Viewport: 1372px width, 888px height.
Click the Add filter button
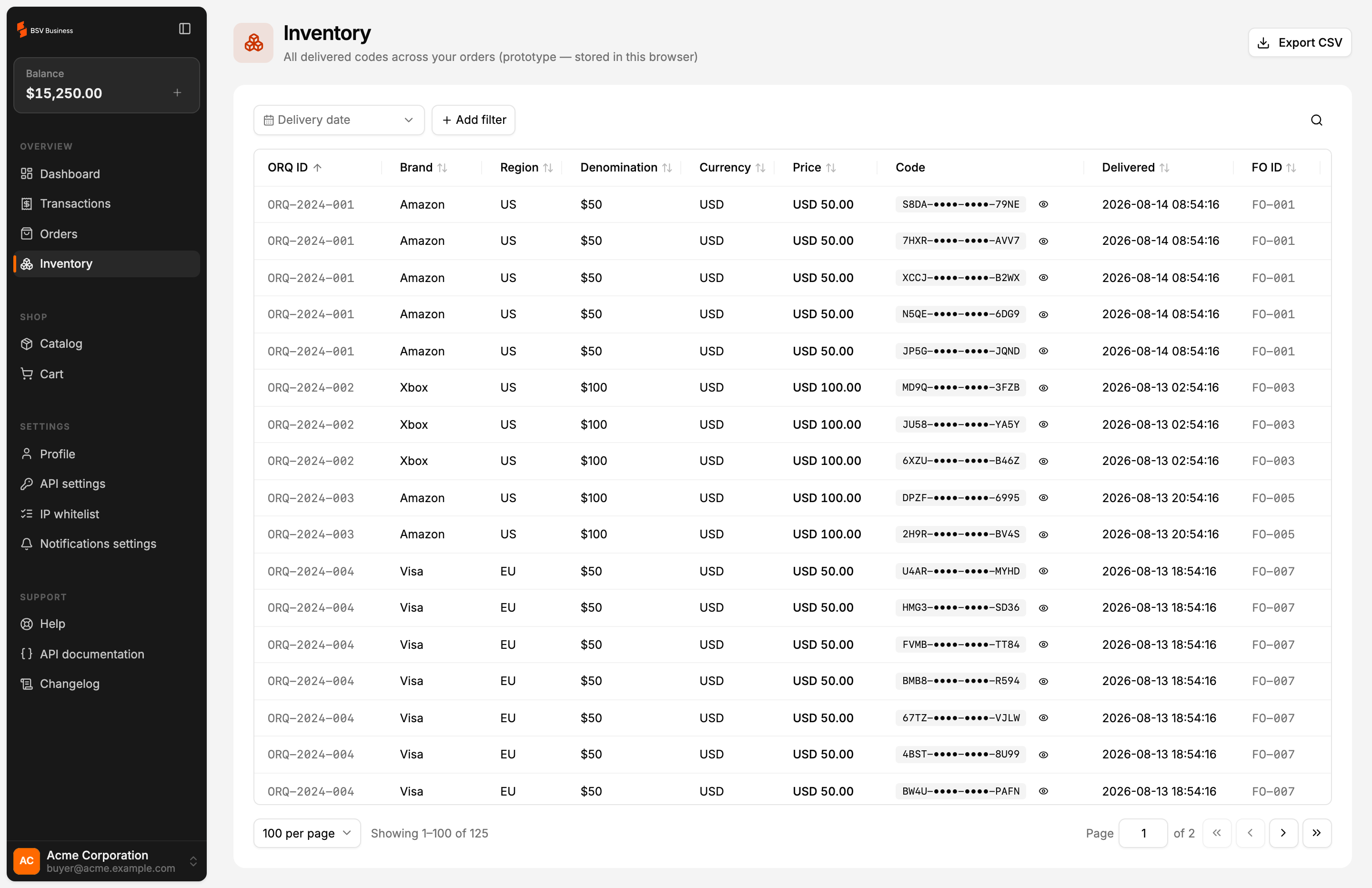[473, 120]
